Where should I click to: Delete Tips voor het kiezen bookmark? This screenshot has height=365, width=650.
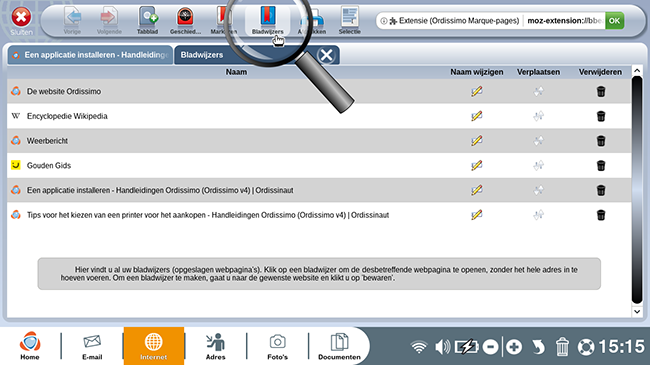pyautogui.click(x=601, y=215)
